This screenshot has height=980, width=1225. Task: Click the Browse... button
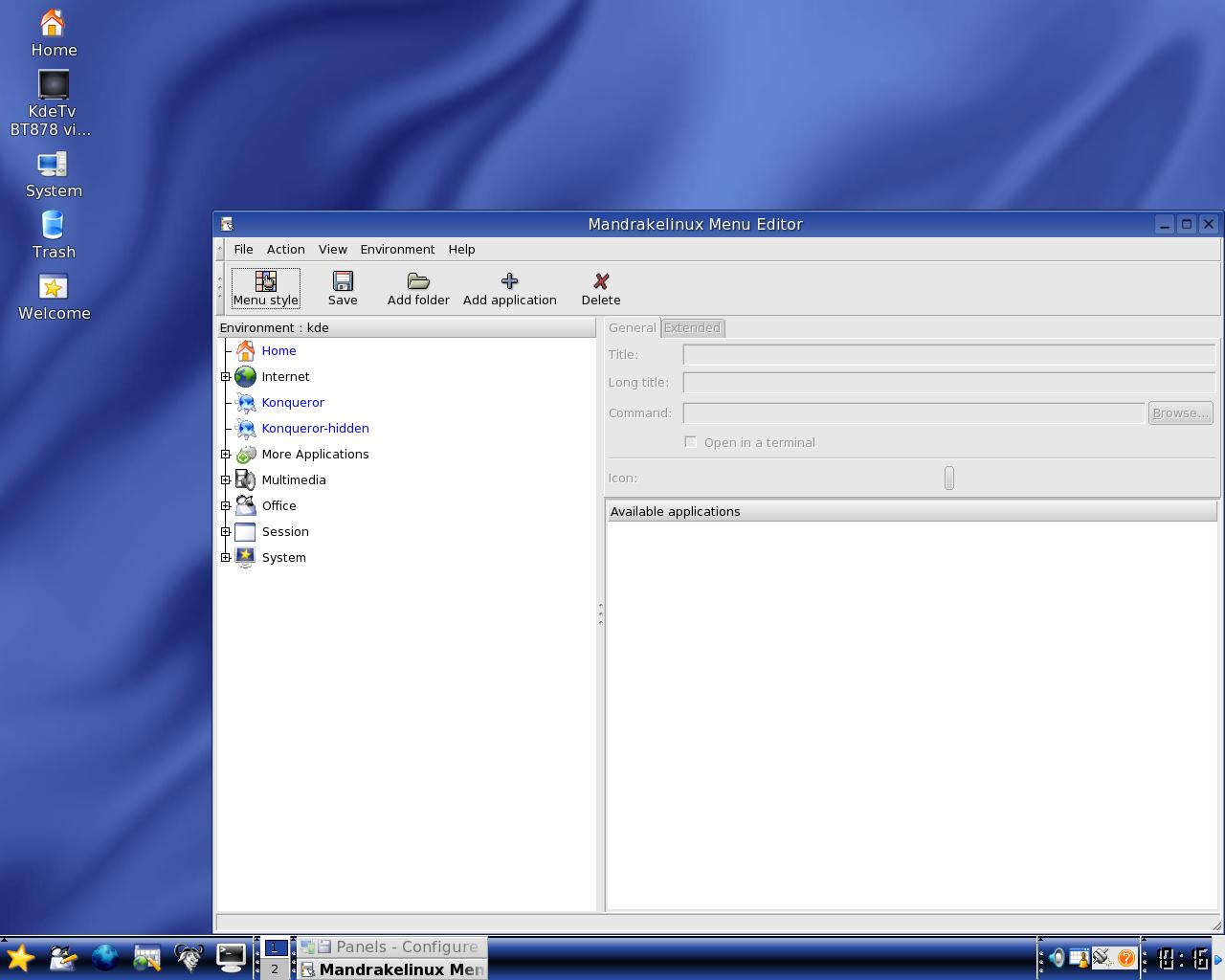click(1180, 412)
